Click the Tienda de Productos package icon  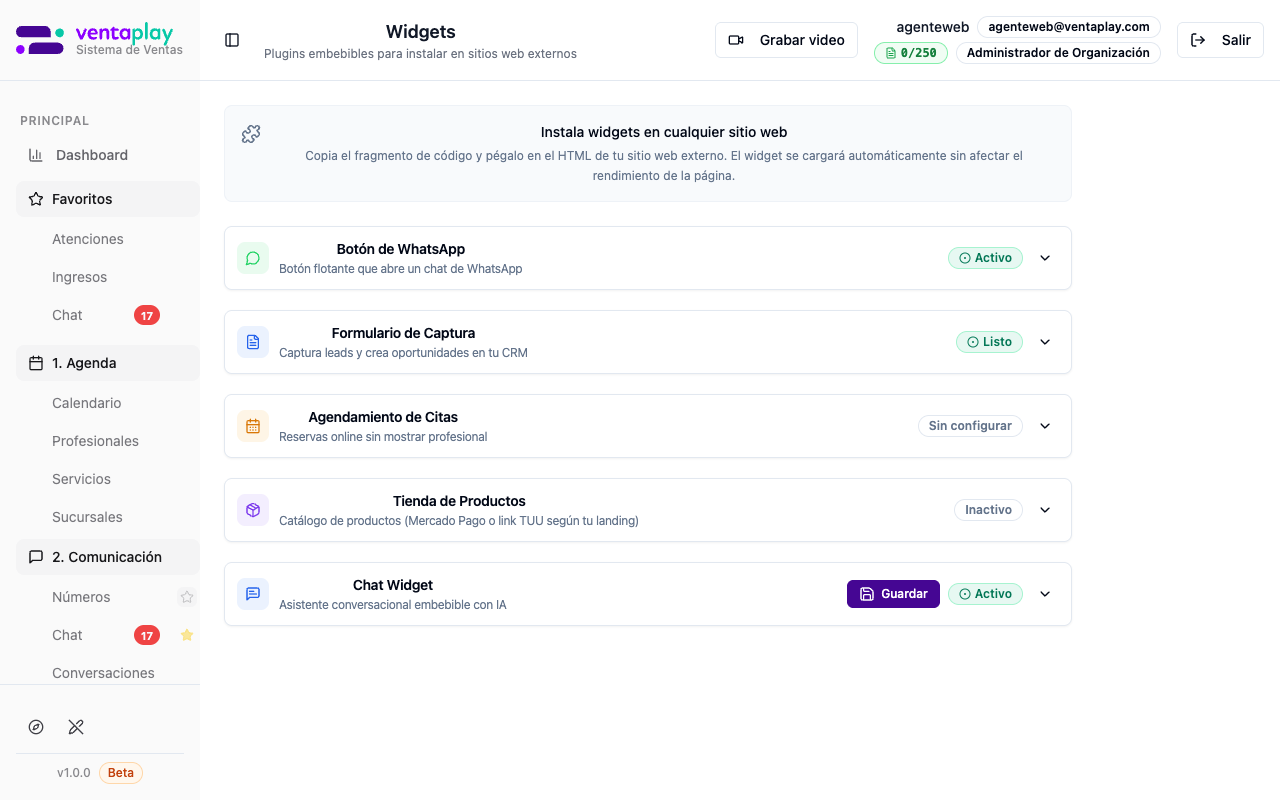253,510
